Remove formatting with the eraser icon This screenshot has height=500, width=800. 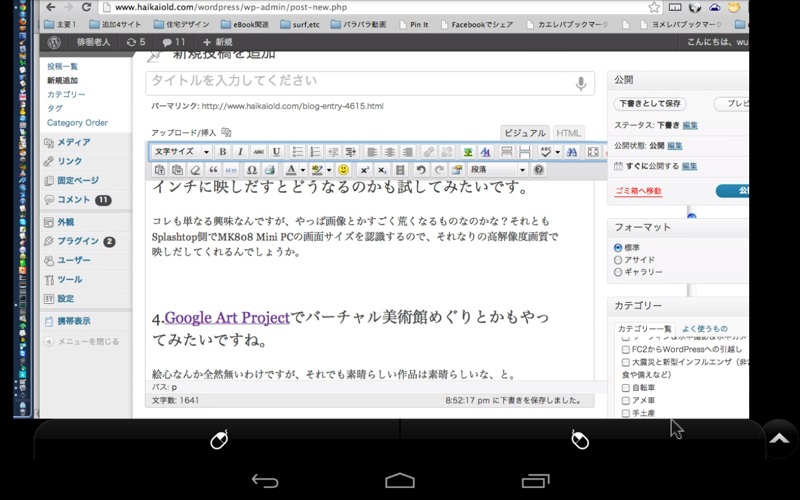[195, 169]
